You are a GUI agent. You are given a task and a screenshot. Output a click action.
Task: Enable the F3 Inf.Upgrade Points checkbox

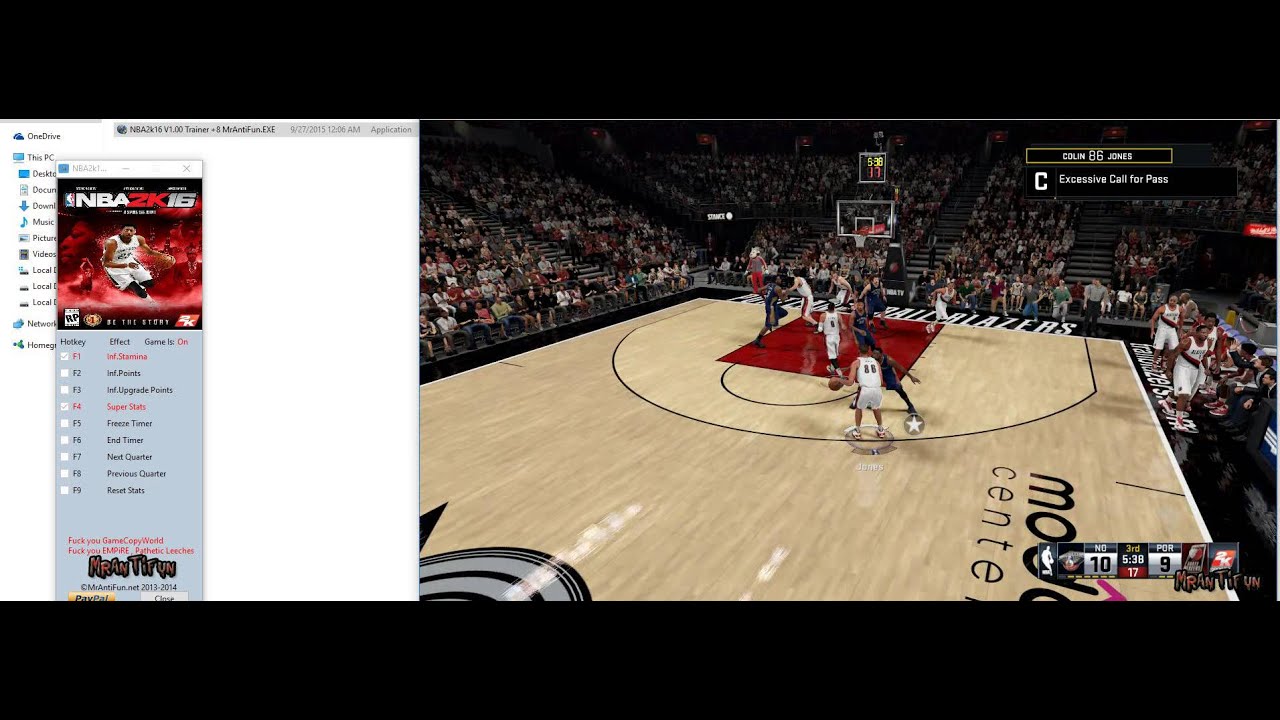tap(65, 390)
